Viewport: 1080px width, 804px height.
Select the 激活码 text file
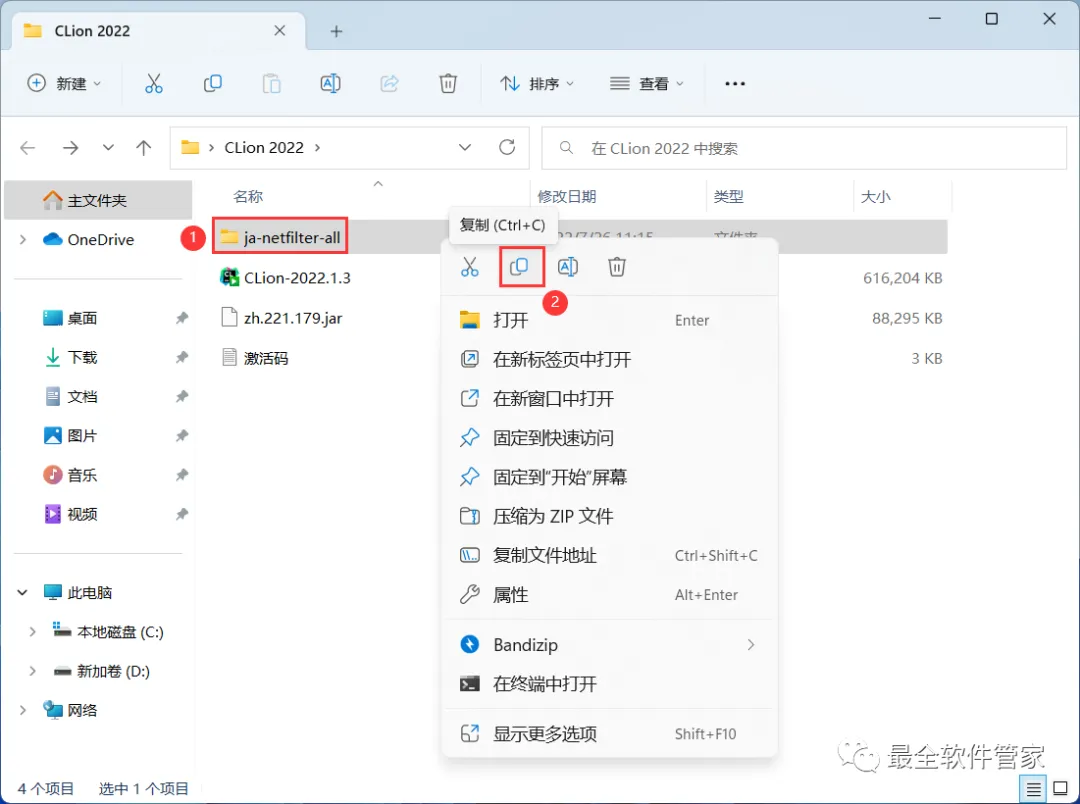pos(254,358)
